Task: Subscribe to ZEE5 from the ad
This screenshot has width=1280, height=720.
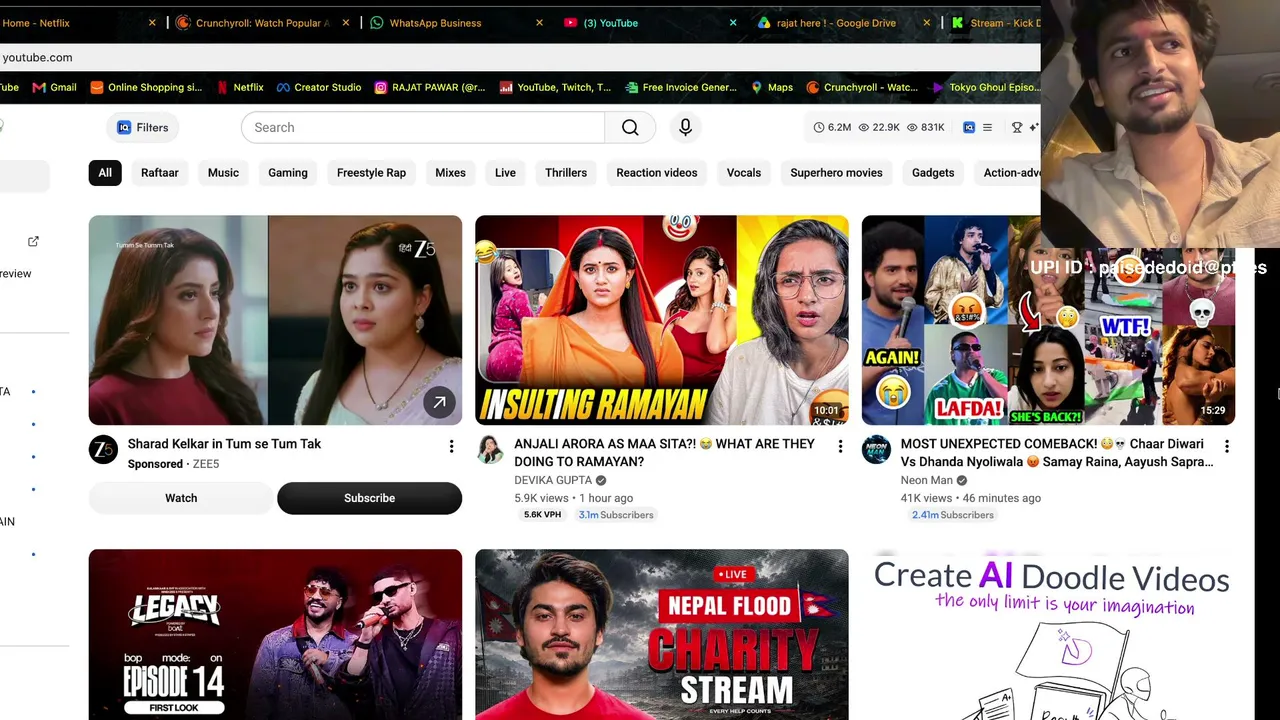Action: coord(369,498)
